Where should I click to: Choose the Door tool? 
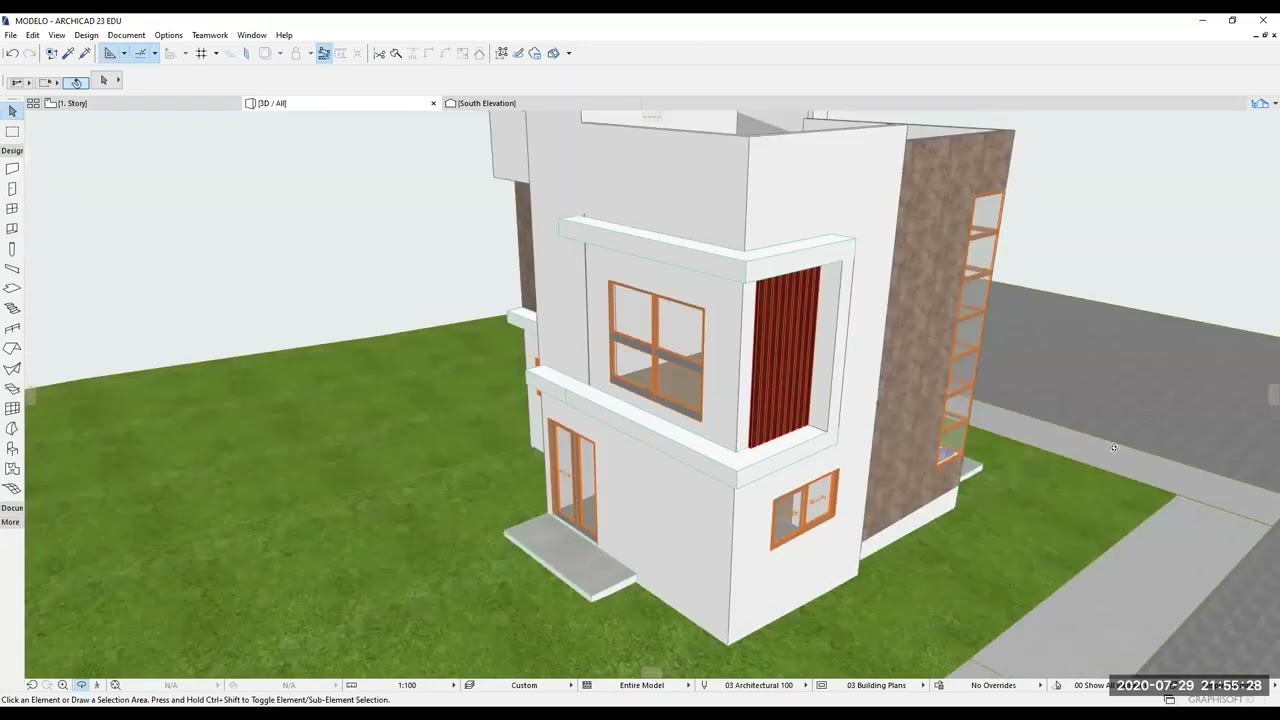click(12, 189)
